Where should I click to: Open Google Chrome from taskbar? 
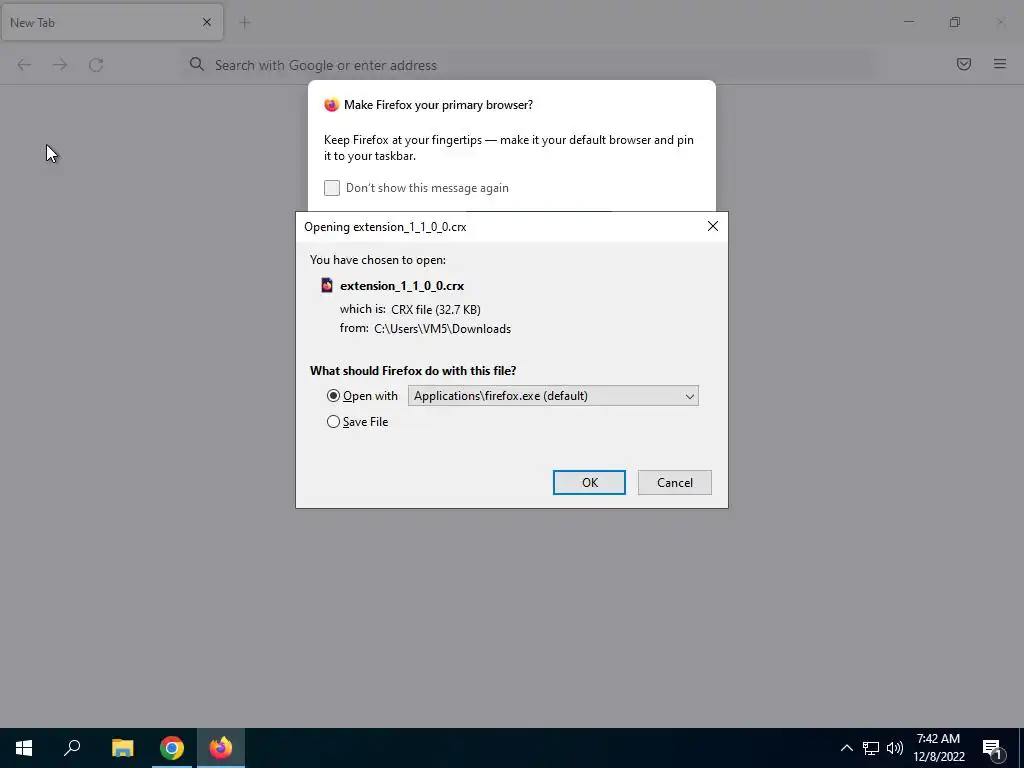click(172, 748)
